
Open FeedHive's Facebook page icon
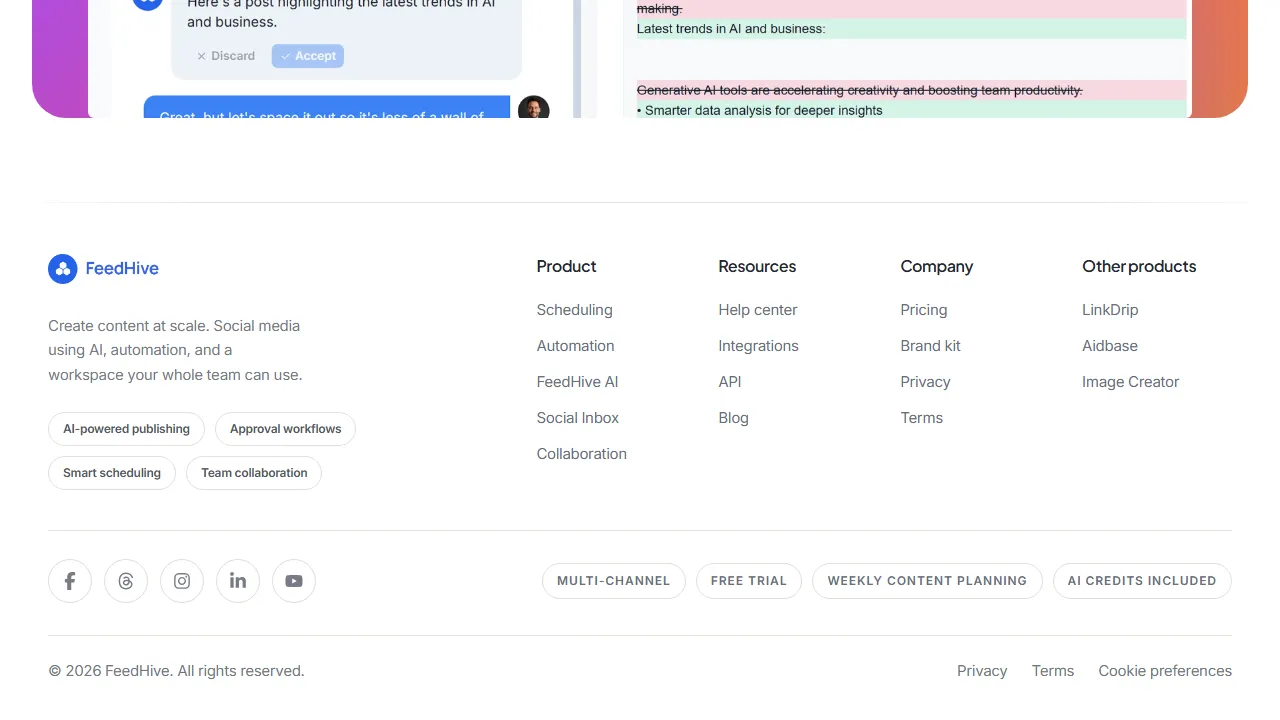70,581
